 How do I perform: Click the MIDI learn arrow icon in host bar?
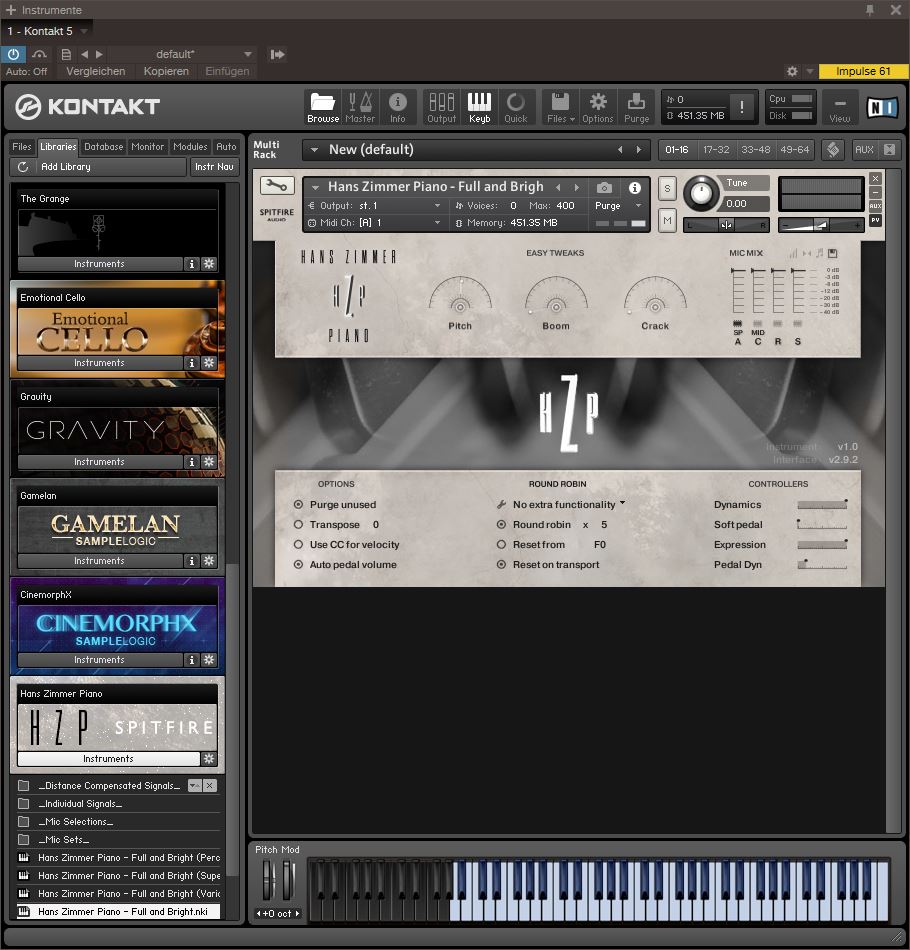(277, 55)
